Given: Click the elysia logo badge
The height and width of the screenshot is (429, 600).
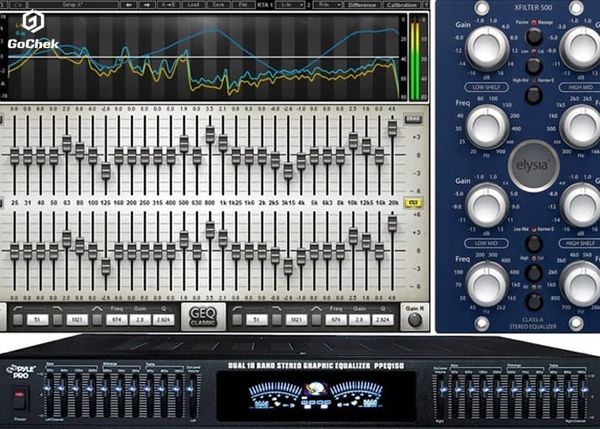Looking at the screenshot, I should pyautogui.click(x=534, y=166).
